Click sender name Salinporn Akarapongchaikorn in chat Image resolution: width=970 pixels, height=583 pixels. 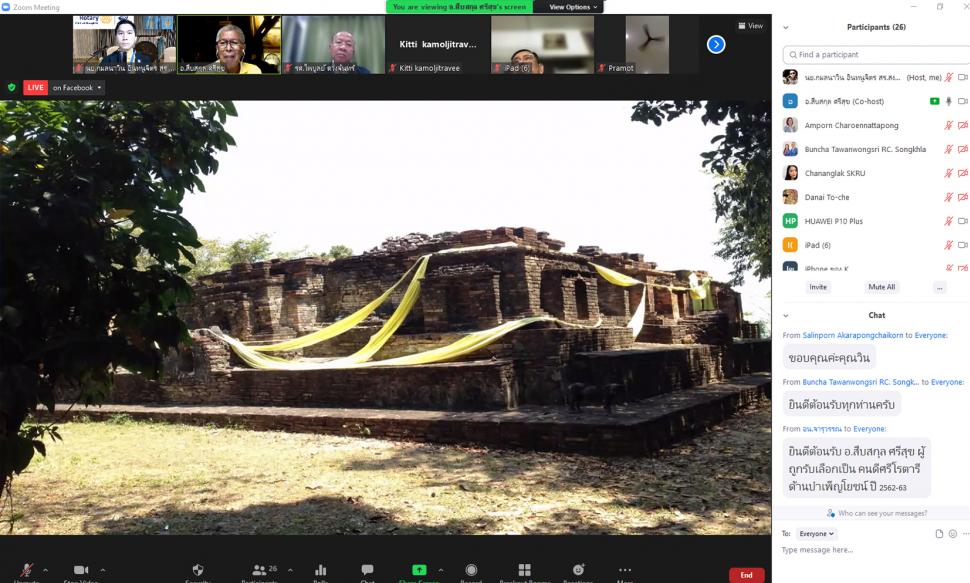[852, 335]
